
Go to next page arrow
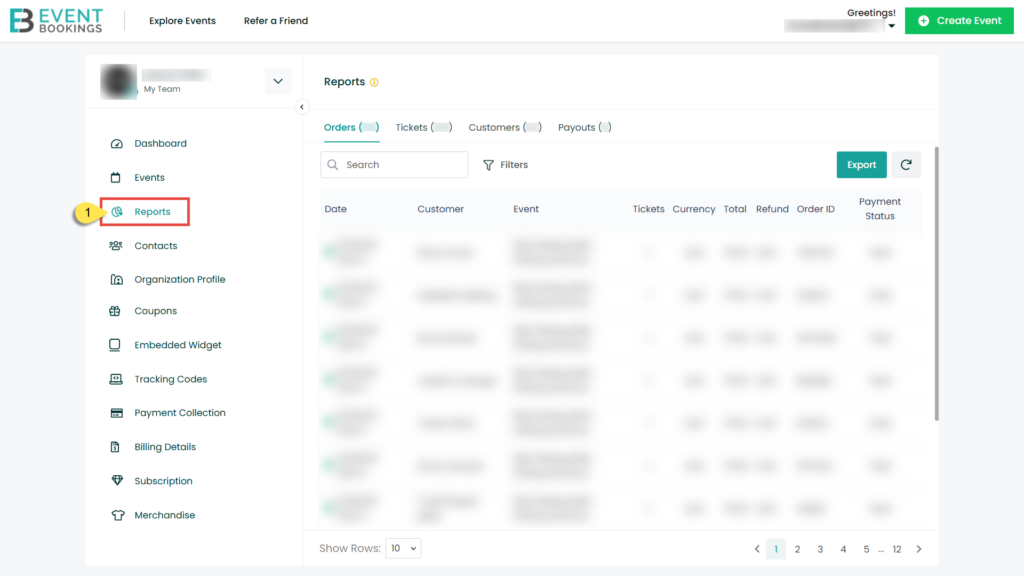click(919, 549)
